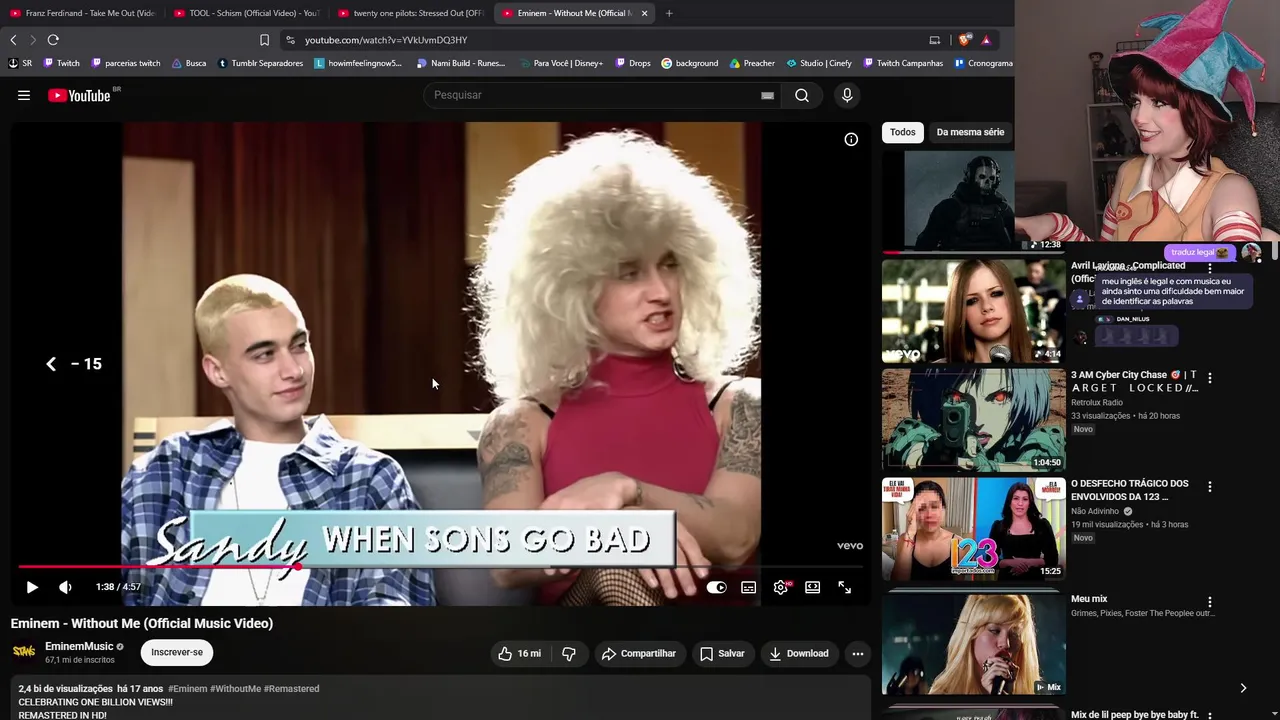Download the video
This screenshot has height=720, width=1280.
tap(798, 653)
